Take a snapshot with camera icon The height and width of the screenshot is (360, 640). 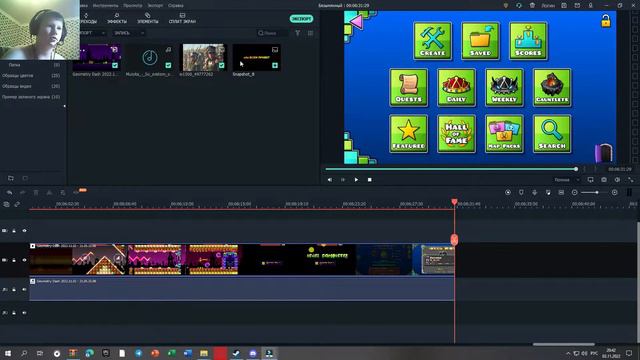tap(604, 180)
